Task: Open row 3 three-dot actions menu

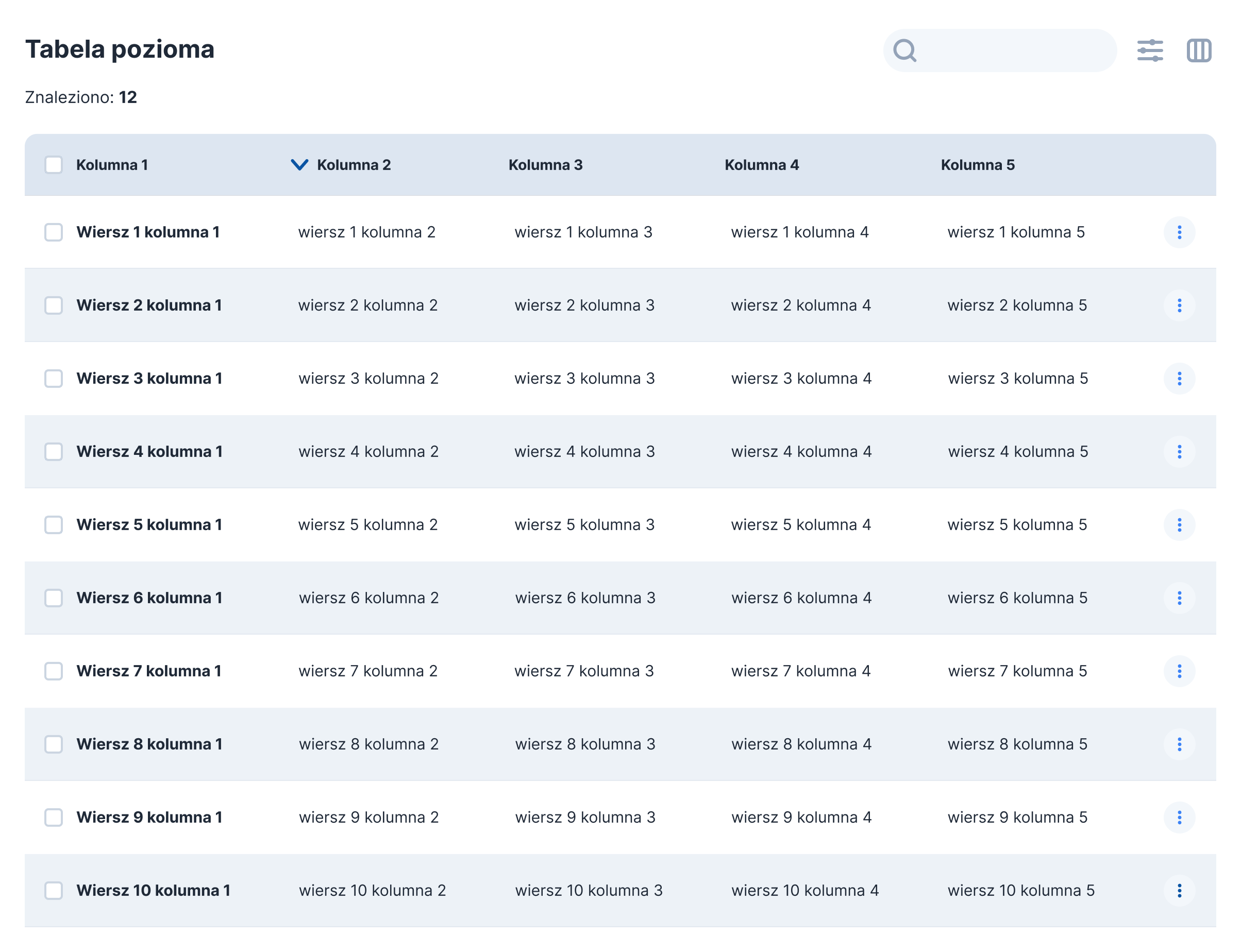Action: coord(1179,379)
